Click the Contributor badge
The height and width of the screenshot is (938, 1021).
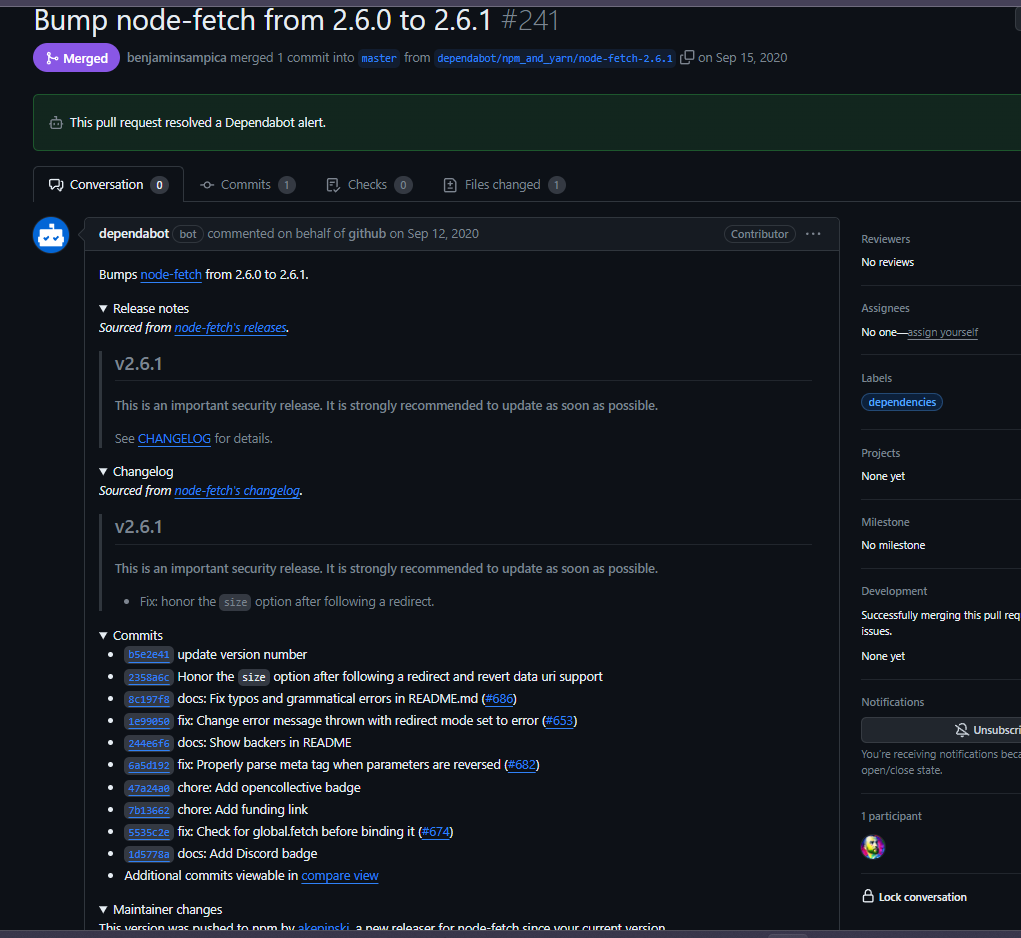[x=759, y=234]
